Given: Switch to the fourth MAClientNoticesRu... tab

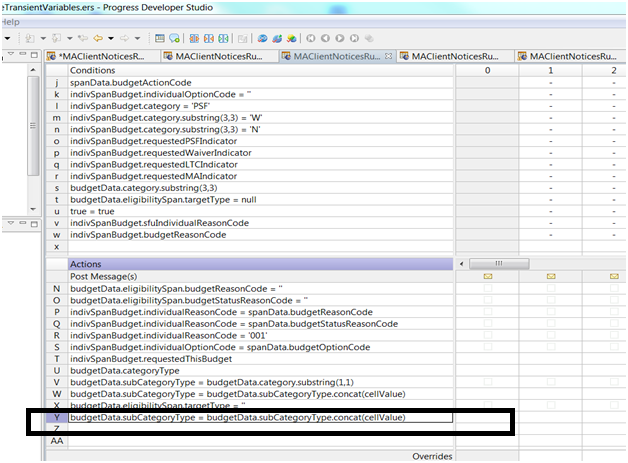Looking at the screenshot, I should coord(455,56).
